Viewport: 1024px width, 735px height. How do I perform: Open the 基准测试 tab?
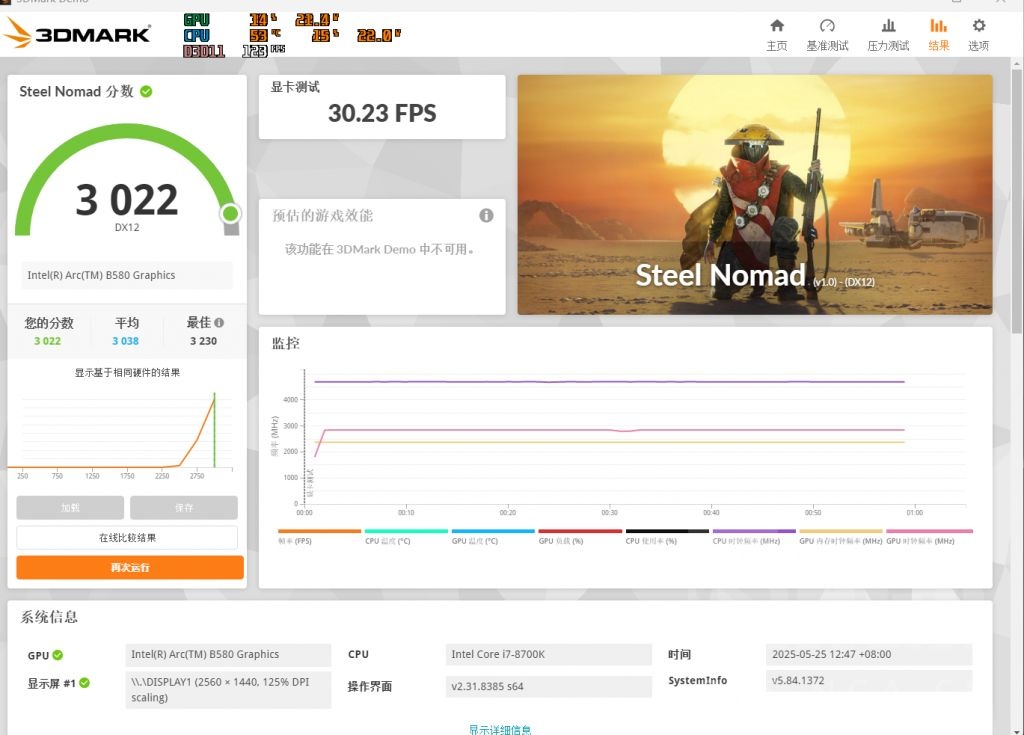click(827, 32)
